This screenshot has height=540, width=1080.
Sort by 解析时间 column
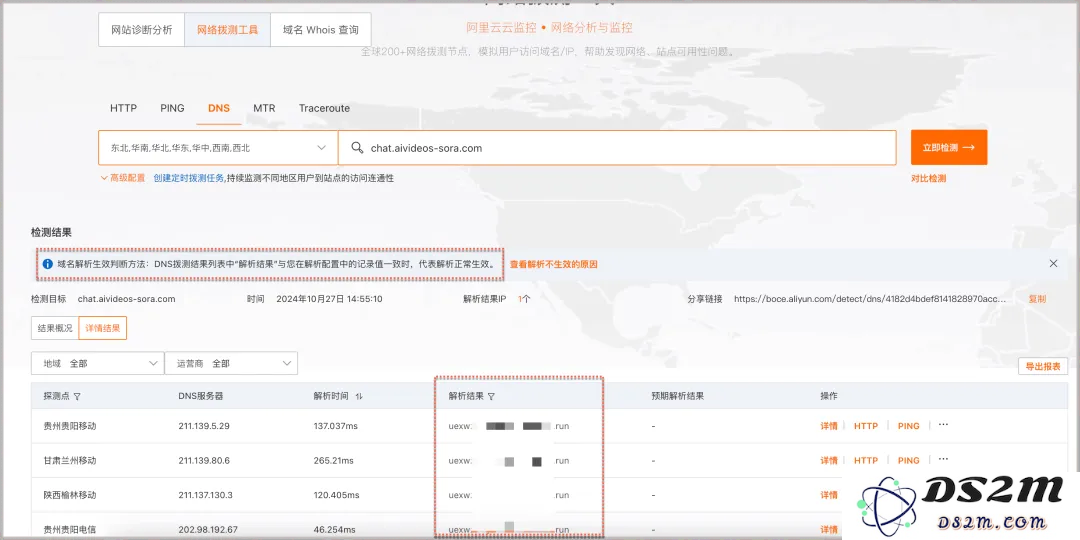(x=359, y=397)
